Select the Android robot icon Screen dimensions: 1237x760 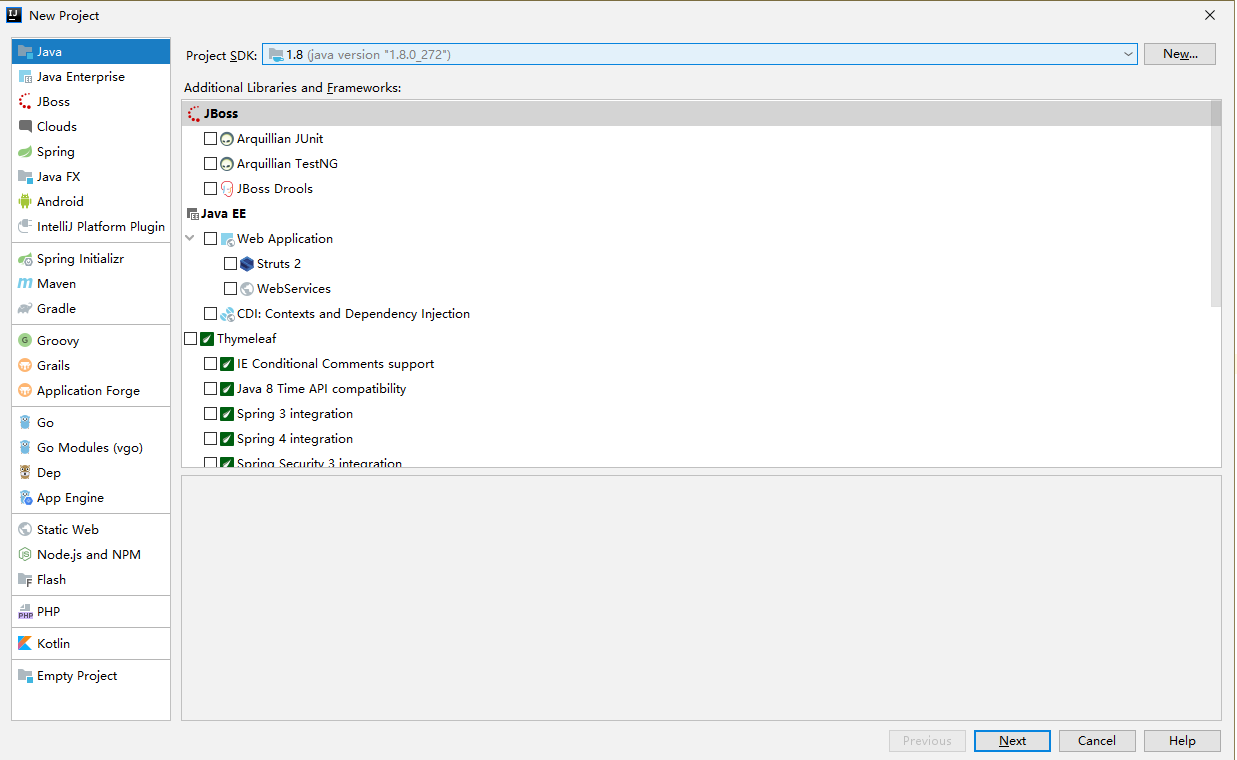point(25,202)
